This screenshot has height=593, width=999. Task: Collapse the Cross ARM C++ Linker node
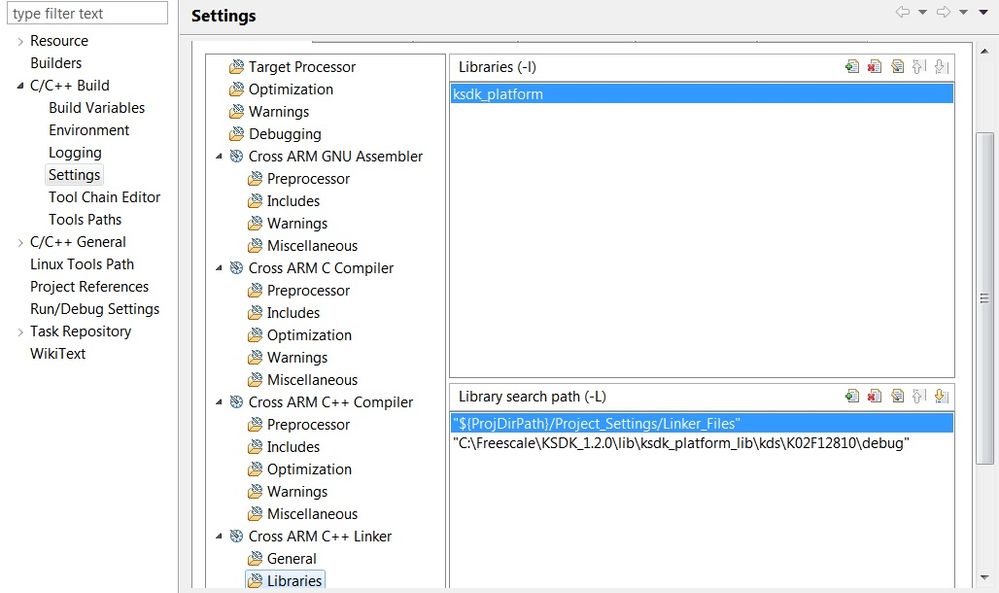pyautogui.click(x=219, y=536)
